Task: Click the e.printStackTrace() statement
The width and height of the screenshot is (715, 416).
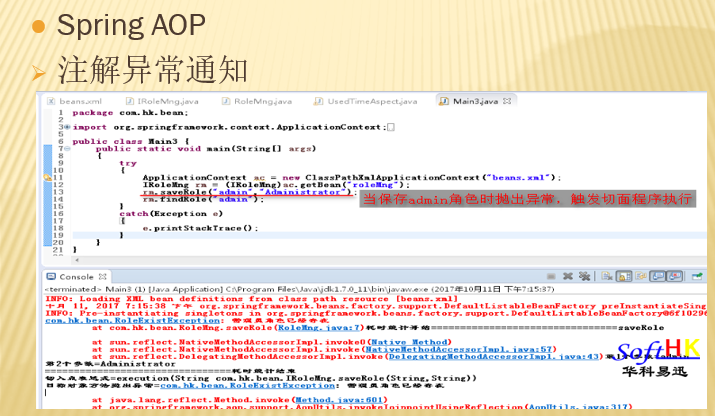Action: click(x=200, y=228)
